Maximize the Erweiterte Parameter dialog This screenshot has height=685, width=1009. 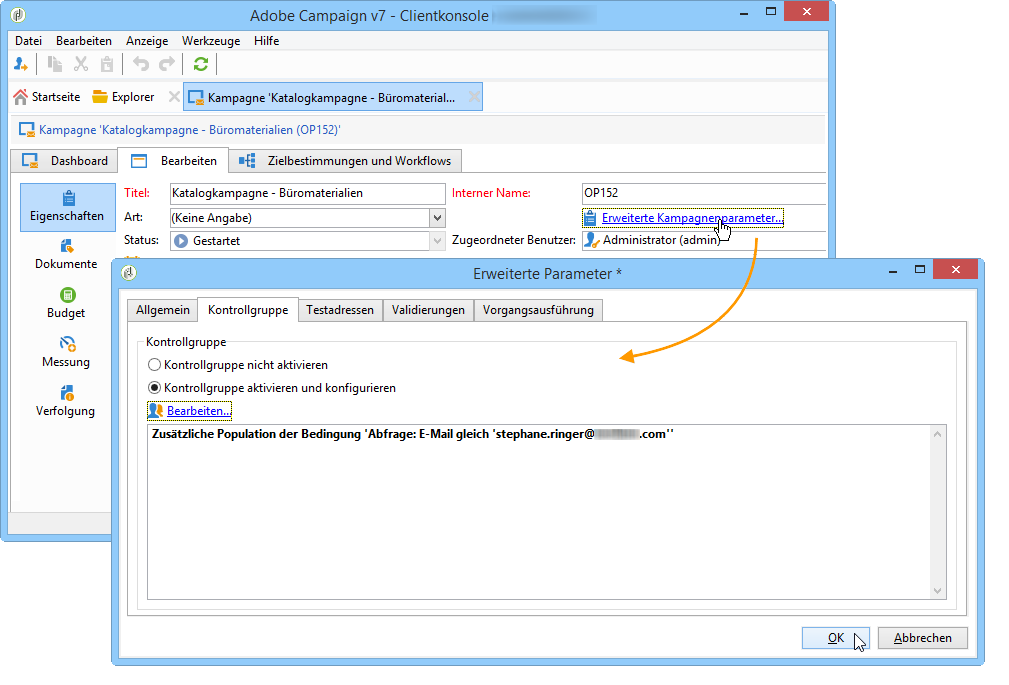(920, 270)
